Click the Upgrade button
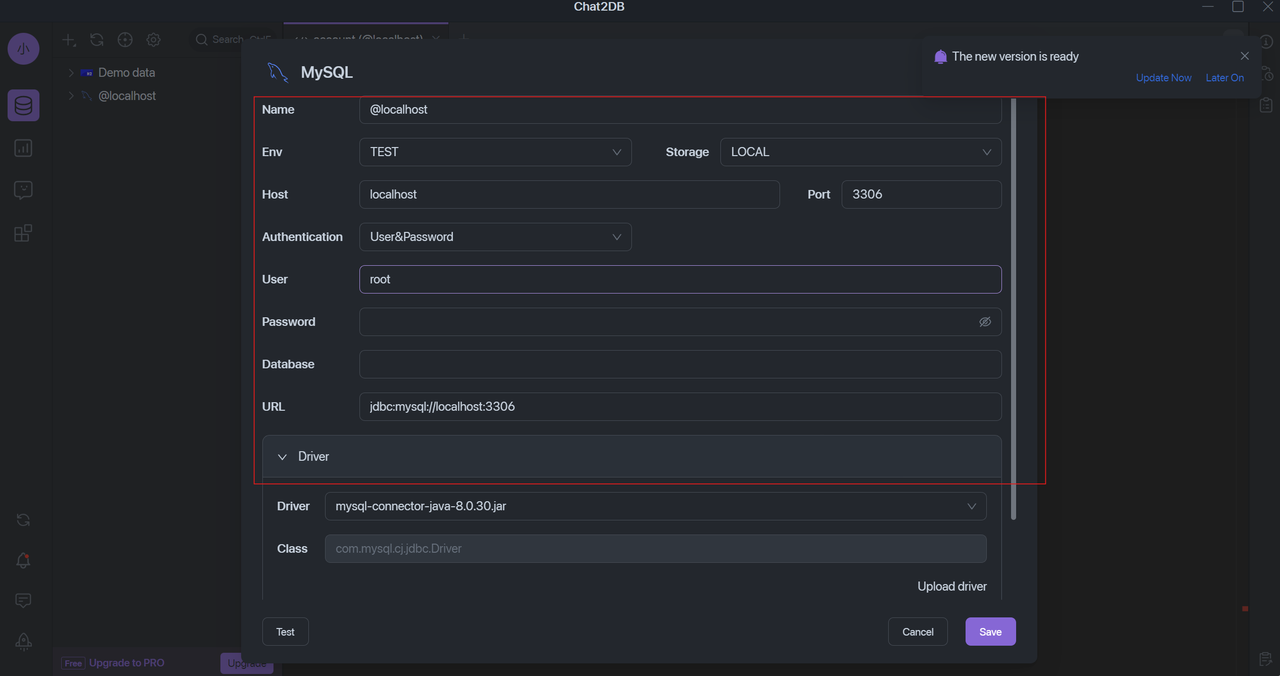 tap(246, 663)
